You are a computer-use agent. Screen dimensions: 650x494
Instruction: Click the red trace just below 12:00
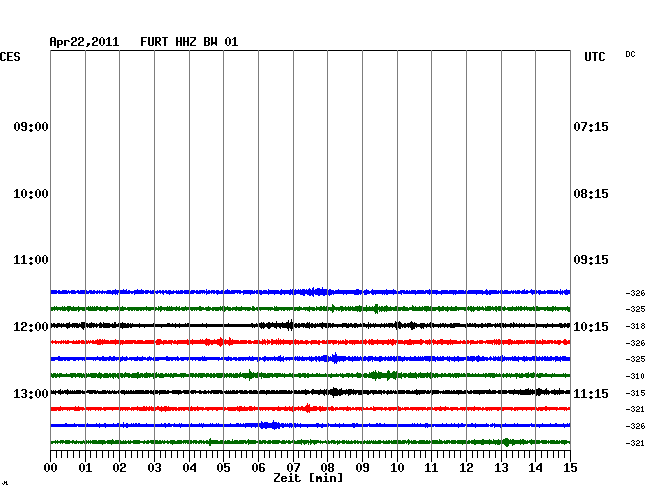point(310,342)
